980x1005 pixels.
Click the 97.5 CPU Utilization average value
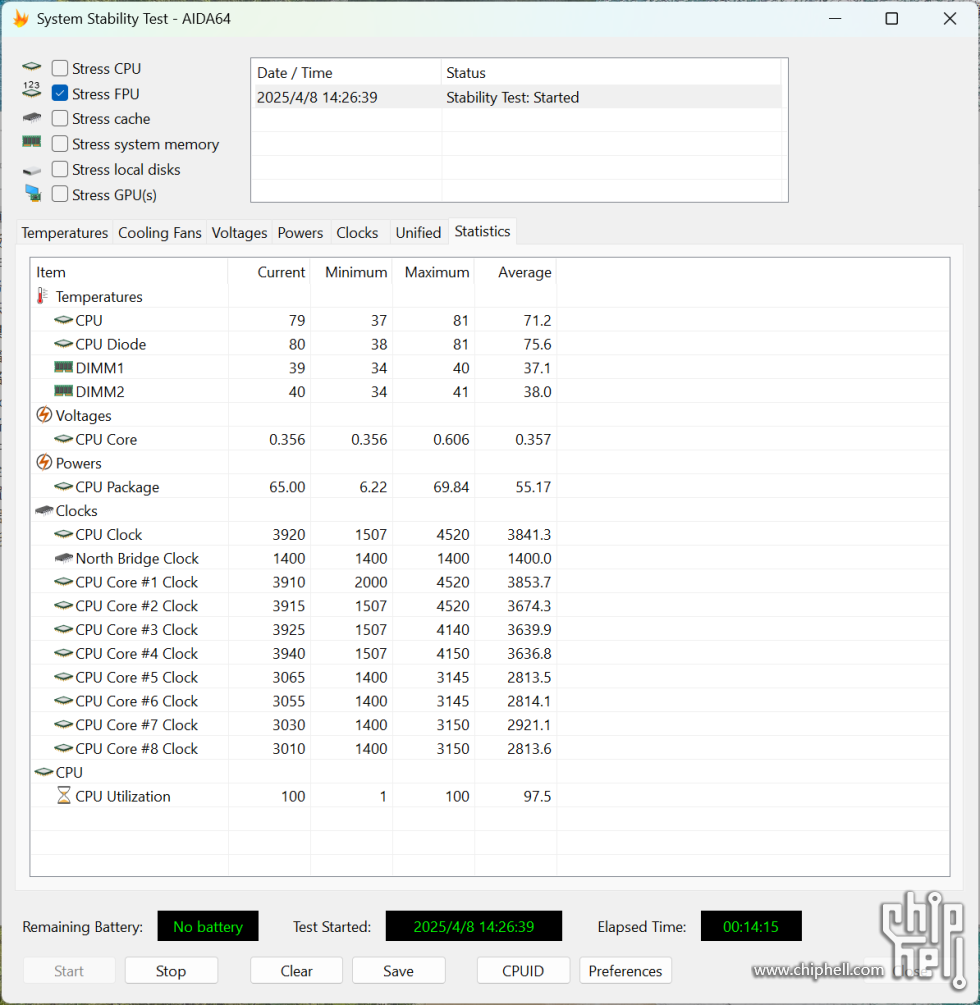click(x=537, y=796)
